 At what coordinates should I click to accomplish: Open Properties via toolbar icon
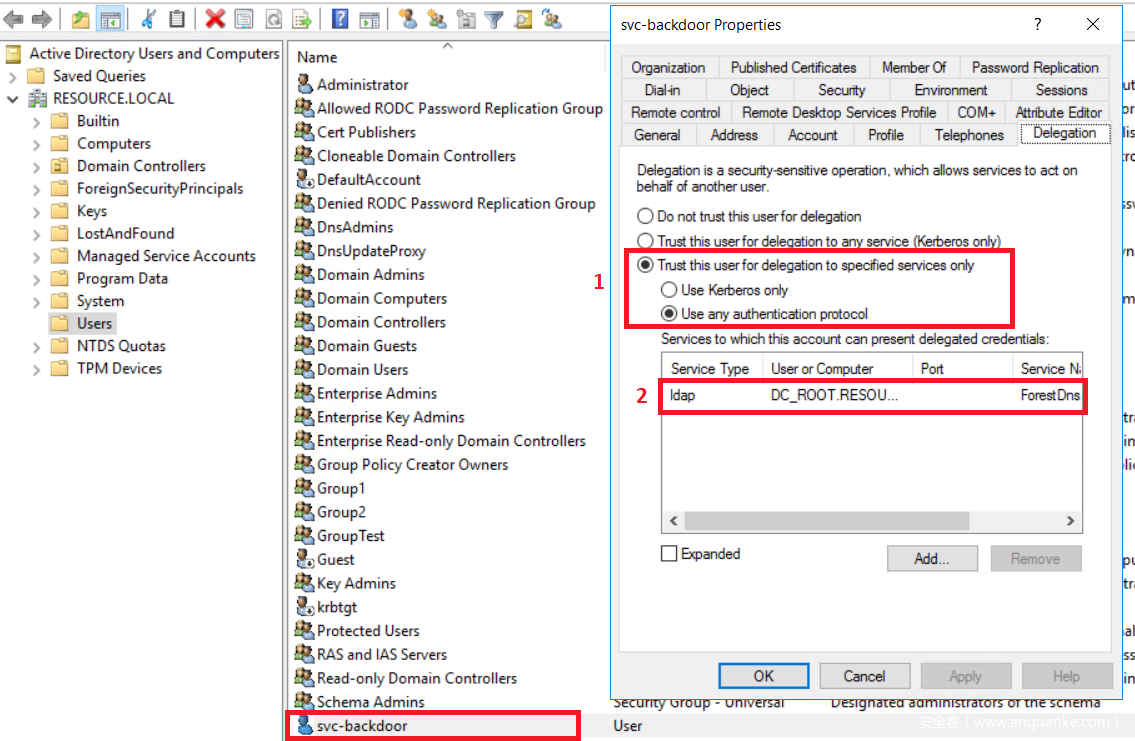(x=244, y=19)
